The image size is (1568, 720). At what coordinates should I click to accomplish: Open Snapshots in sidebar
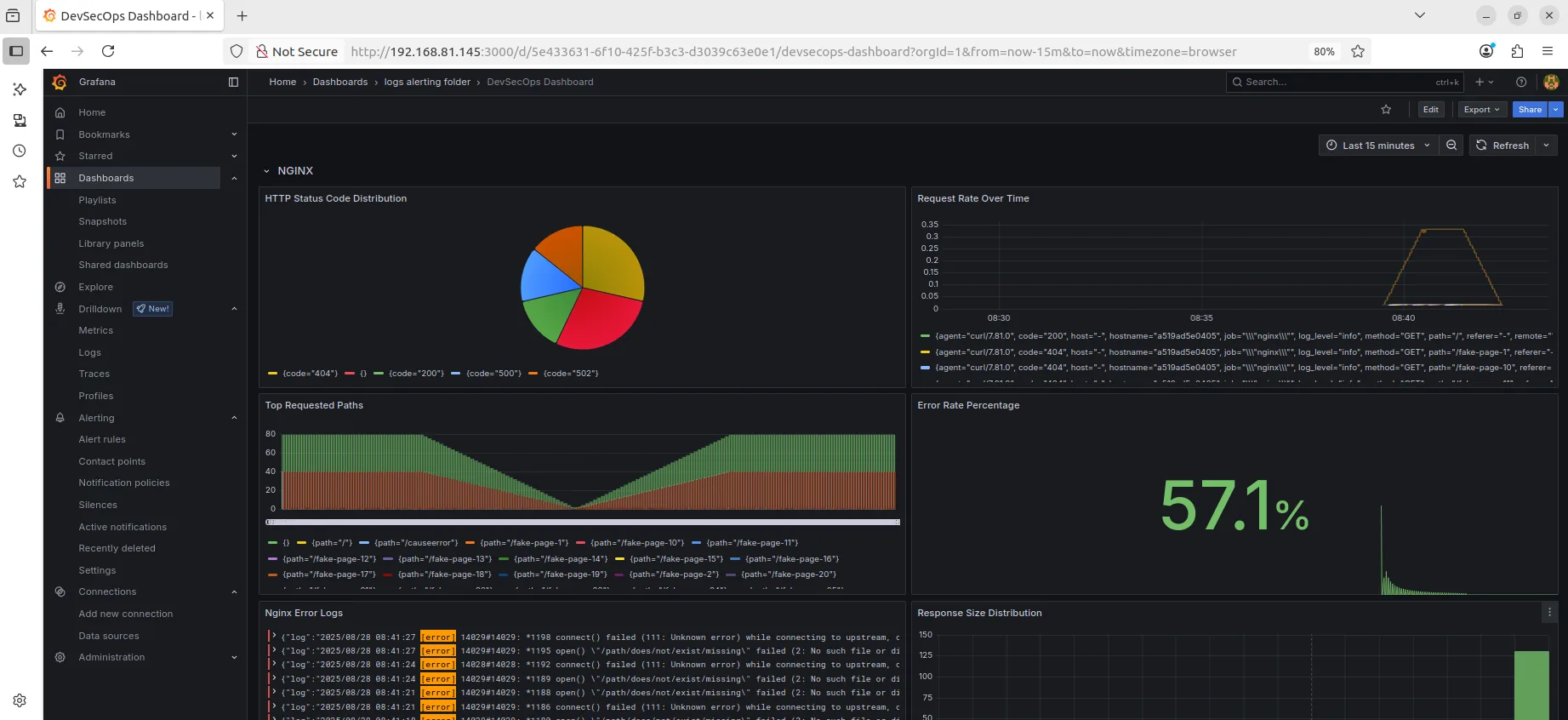pos(102,221)
